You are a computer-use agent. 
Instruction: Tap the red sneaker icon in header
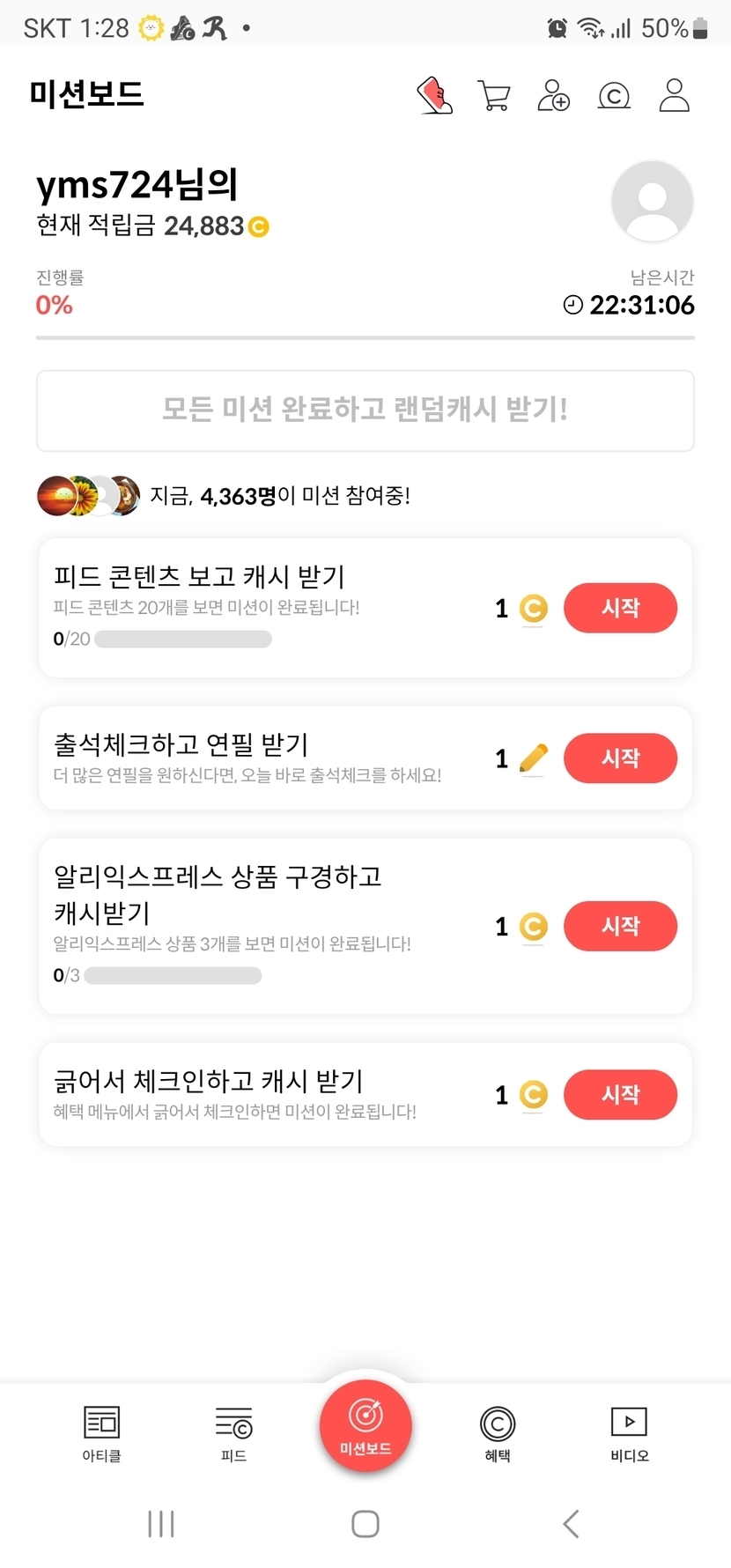[x=434, y=95]
